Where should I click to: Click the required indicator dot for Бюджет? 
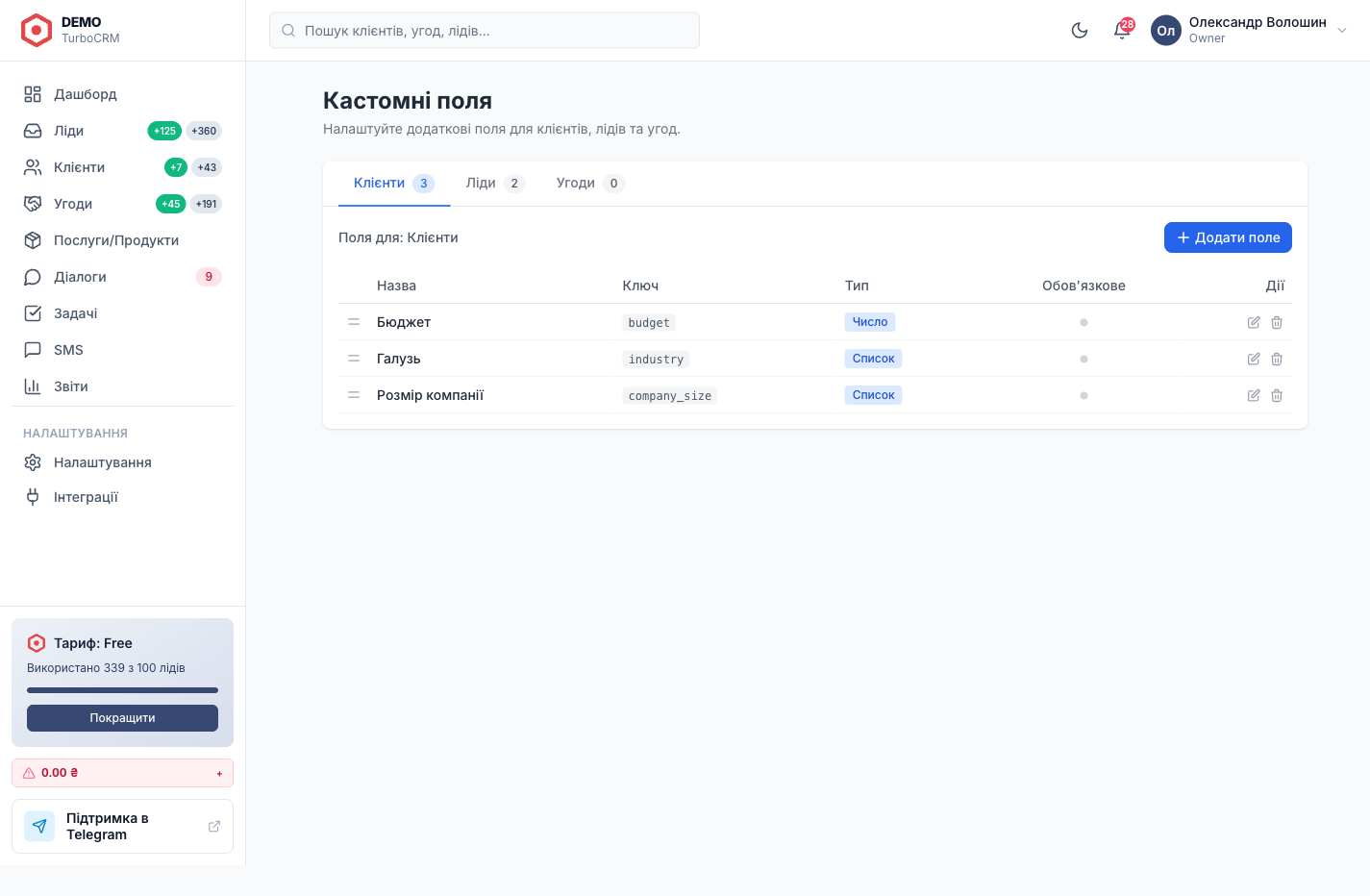1084,322
